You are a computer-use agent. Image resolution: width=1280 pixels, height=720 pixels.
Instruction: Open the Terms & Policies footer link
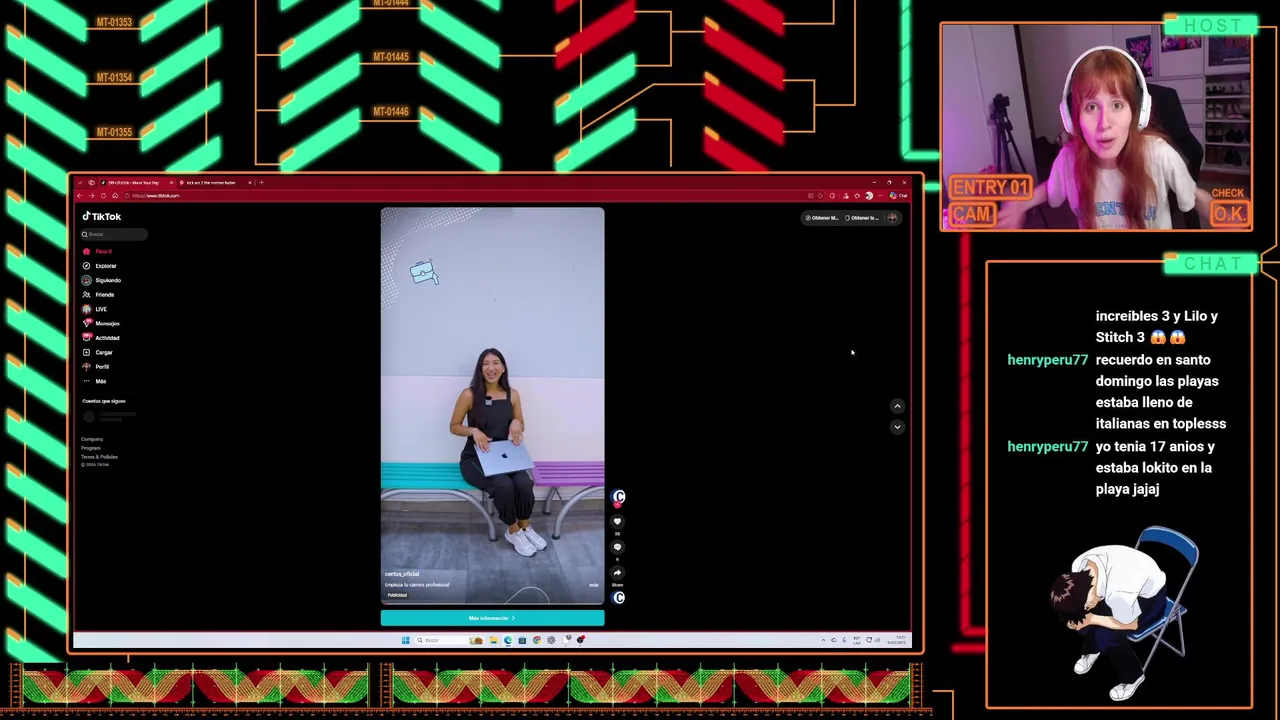pos(99,457)
